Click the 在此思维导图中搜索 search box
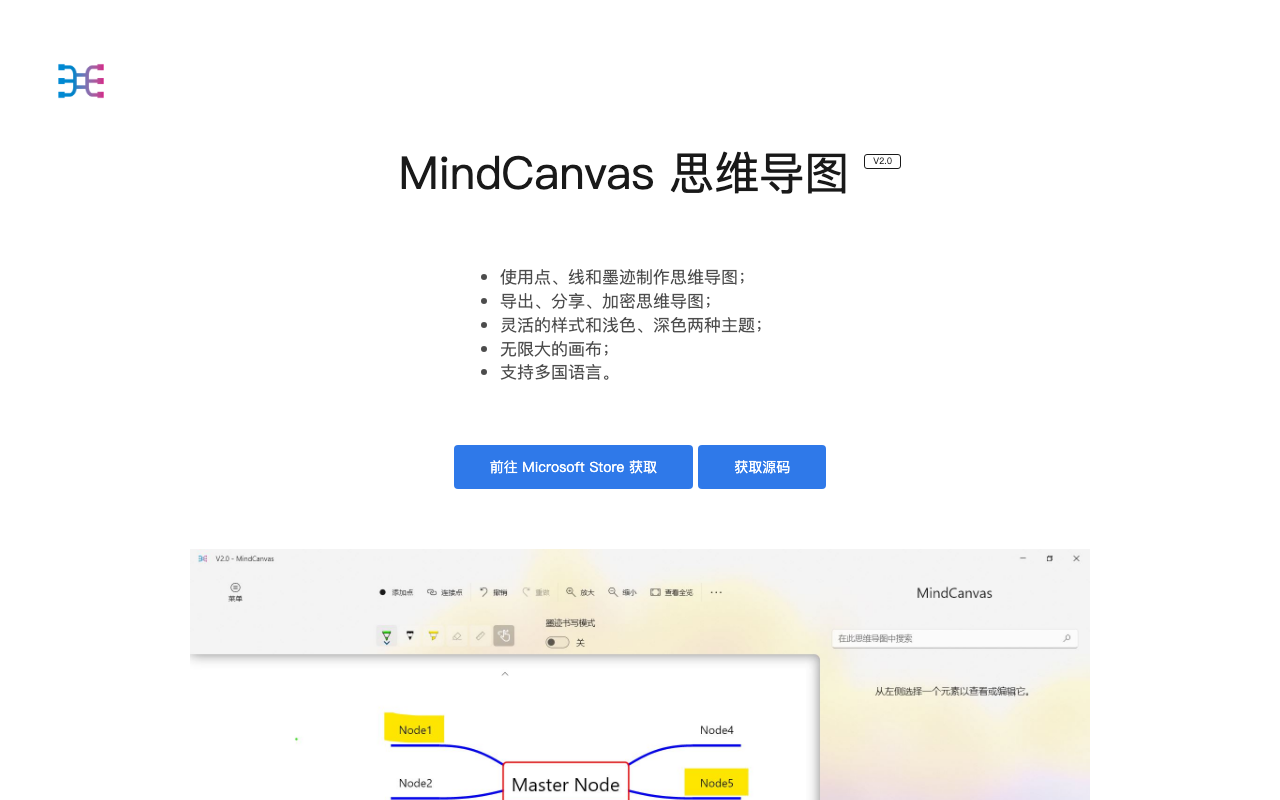Viewport: 1280px width, 800px height. click(954, 638)
